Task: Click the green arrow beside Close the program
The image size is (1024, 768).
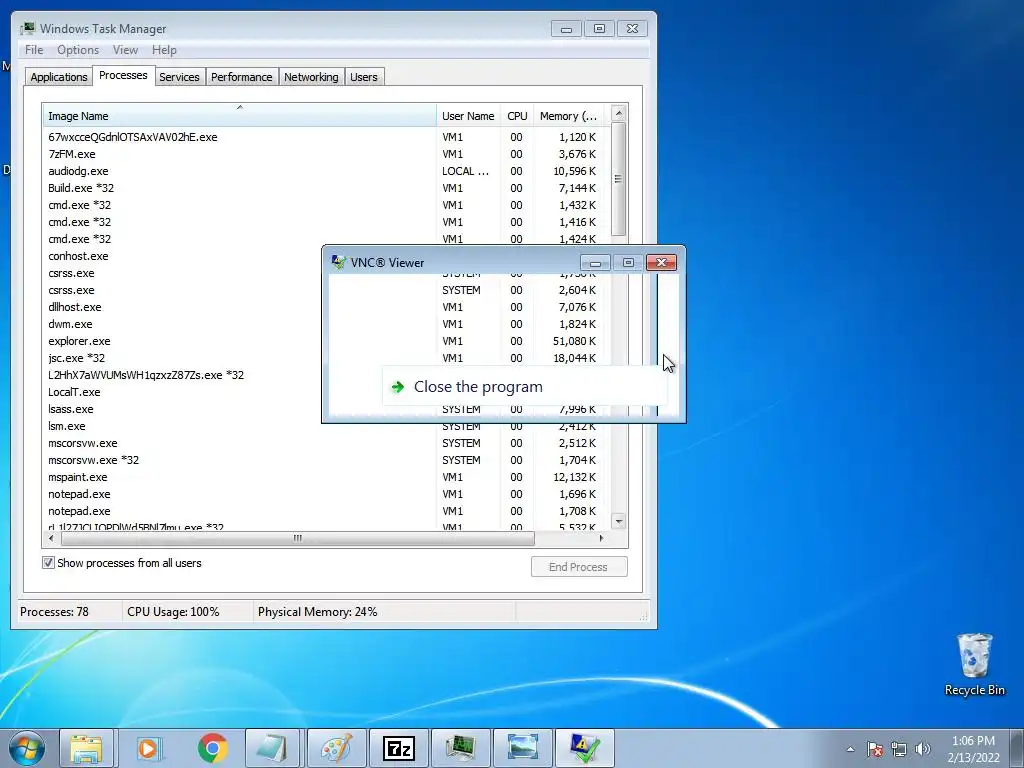Action: (x=398, y=387)
